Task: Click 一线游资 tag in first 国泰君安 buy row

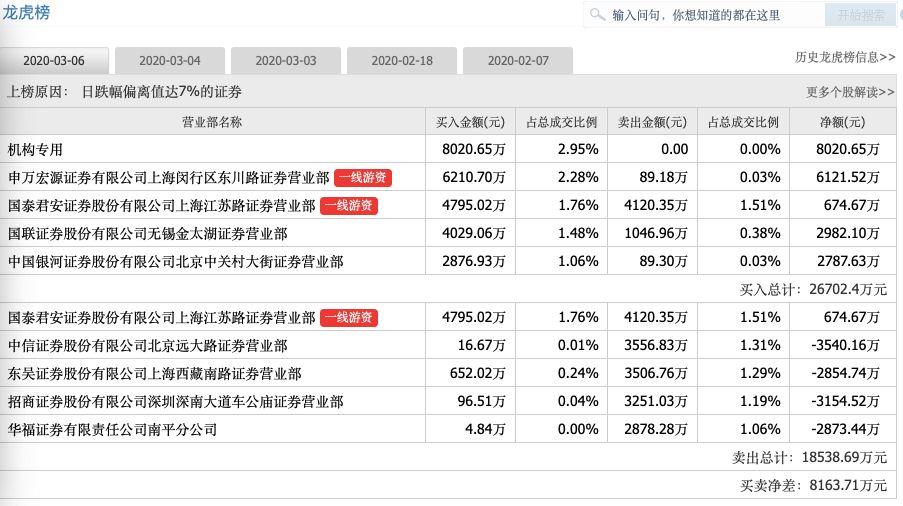Action: (348, 205)
